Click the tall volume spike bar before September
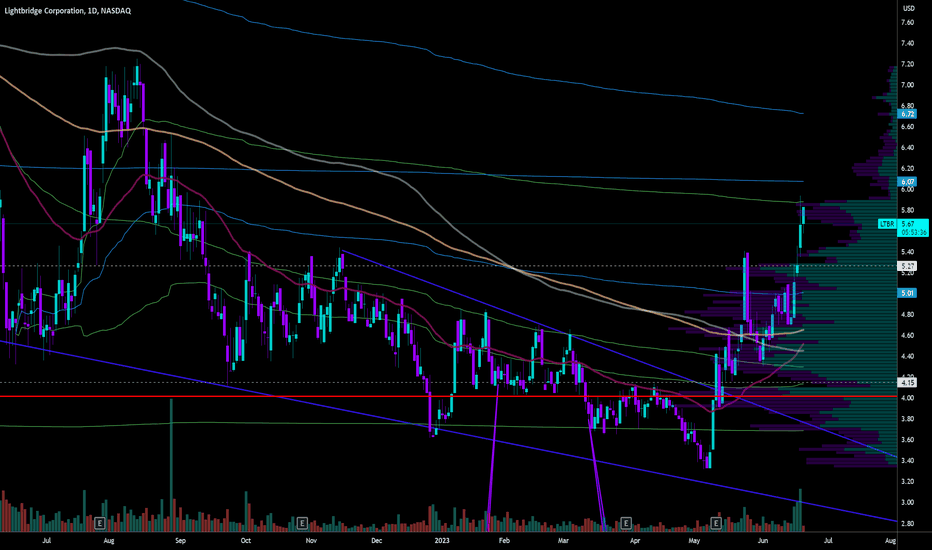Image resolution: width=932 pixels, height=550 pixels. point(171,464)
